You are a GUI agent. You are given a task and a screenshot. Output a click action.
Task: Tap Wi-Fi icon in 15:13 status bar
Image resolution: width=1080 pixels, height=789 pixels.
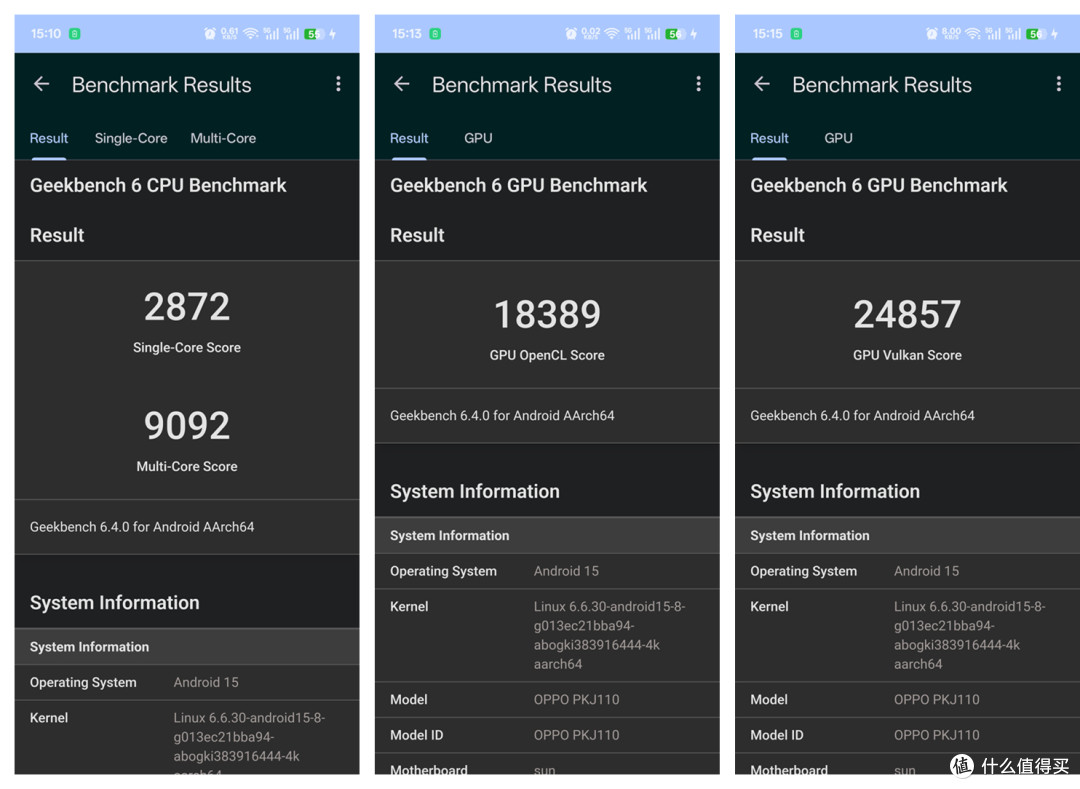[x=612, y=33]
